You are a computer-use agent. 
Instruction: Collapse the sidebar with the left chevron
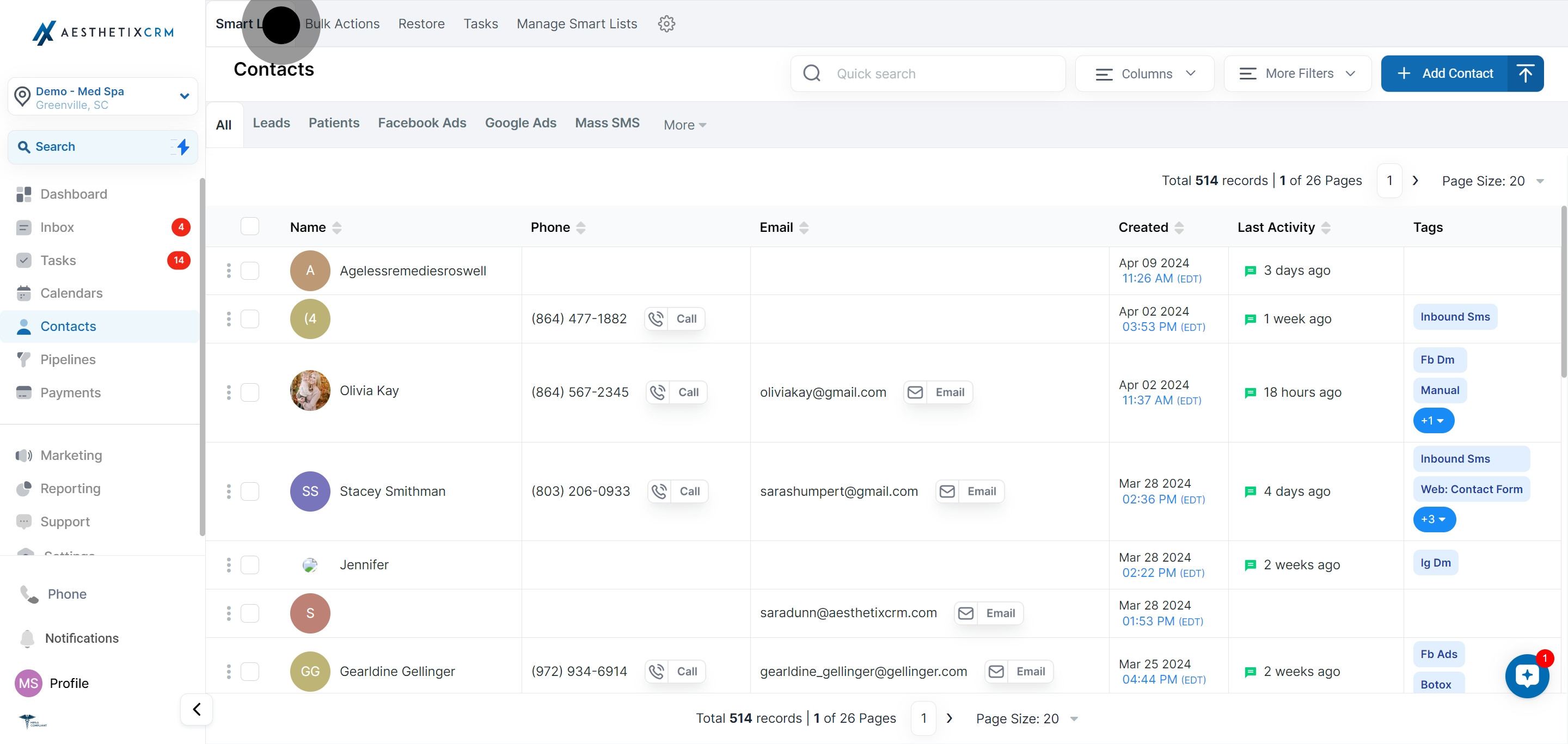(197, 709)
